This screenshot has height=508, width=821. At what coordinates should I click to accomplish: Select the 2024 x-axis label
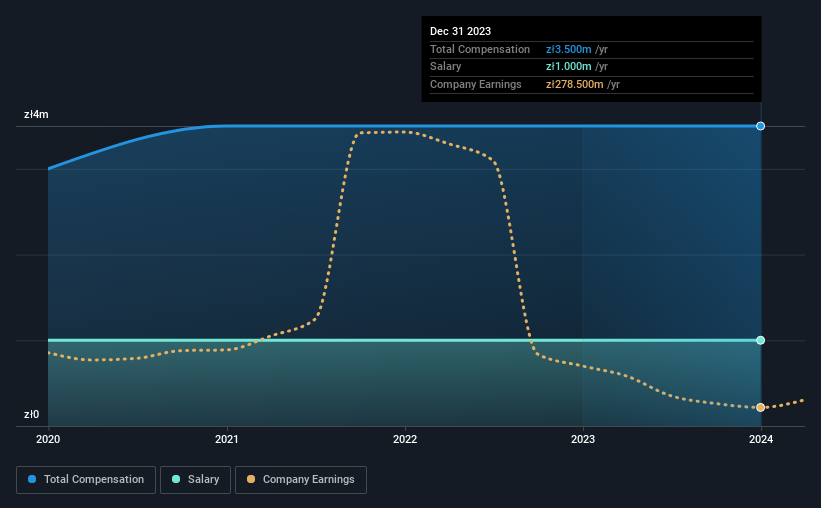coord(761,439)
